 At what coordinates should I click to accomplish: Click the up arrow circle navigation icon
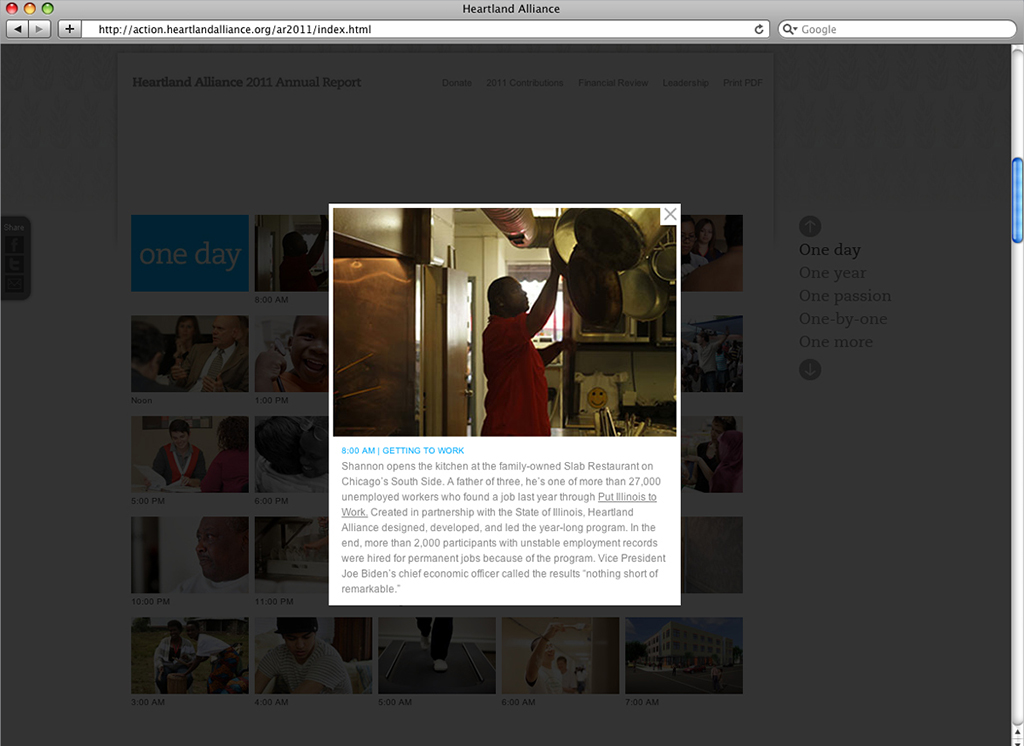pos(810,226)
